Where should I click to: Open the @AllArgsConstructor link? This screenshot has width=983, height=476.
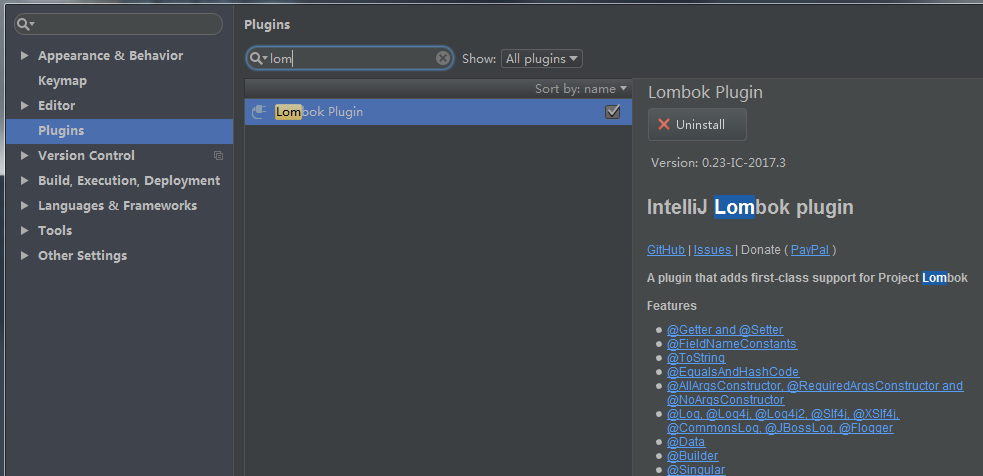(815, 393)
